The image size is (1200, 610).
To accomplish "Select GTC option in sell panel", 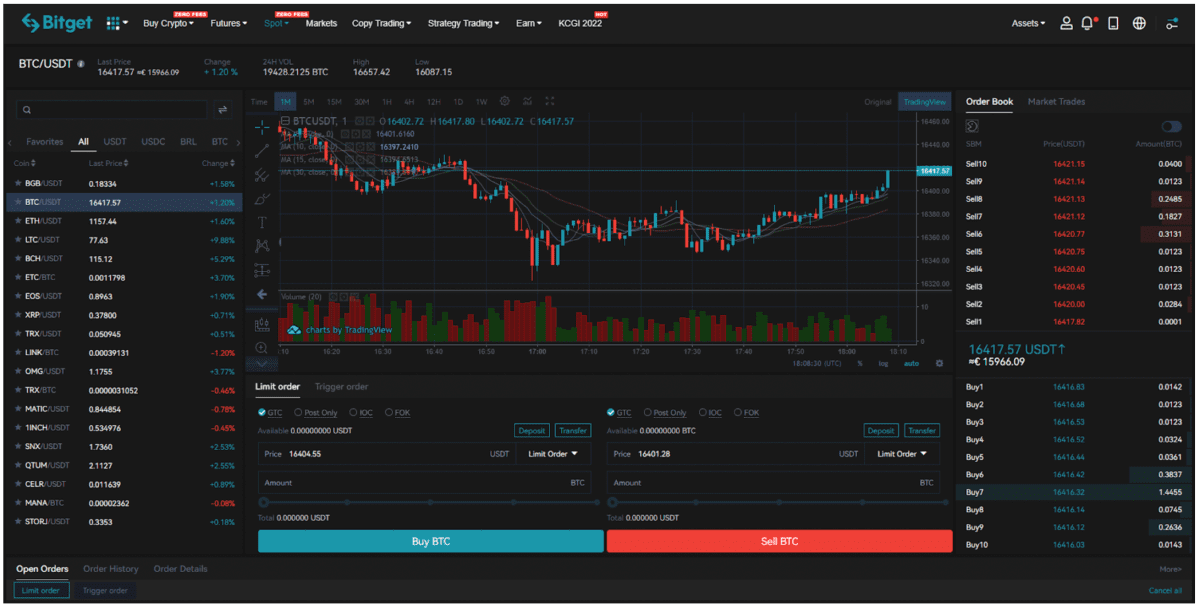I will pos(620,413).
